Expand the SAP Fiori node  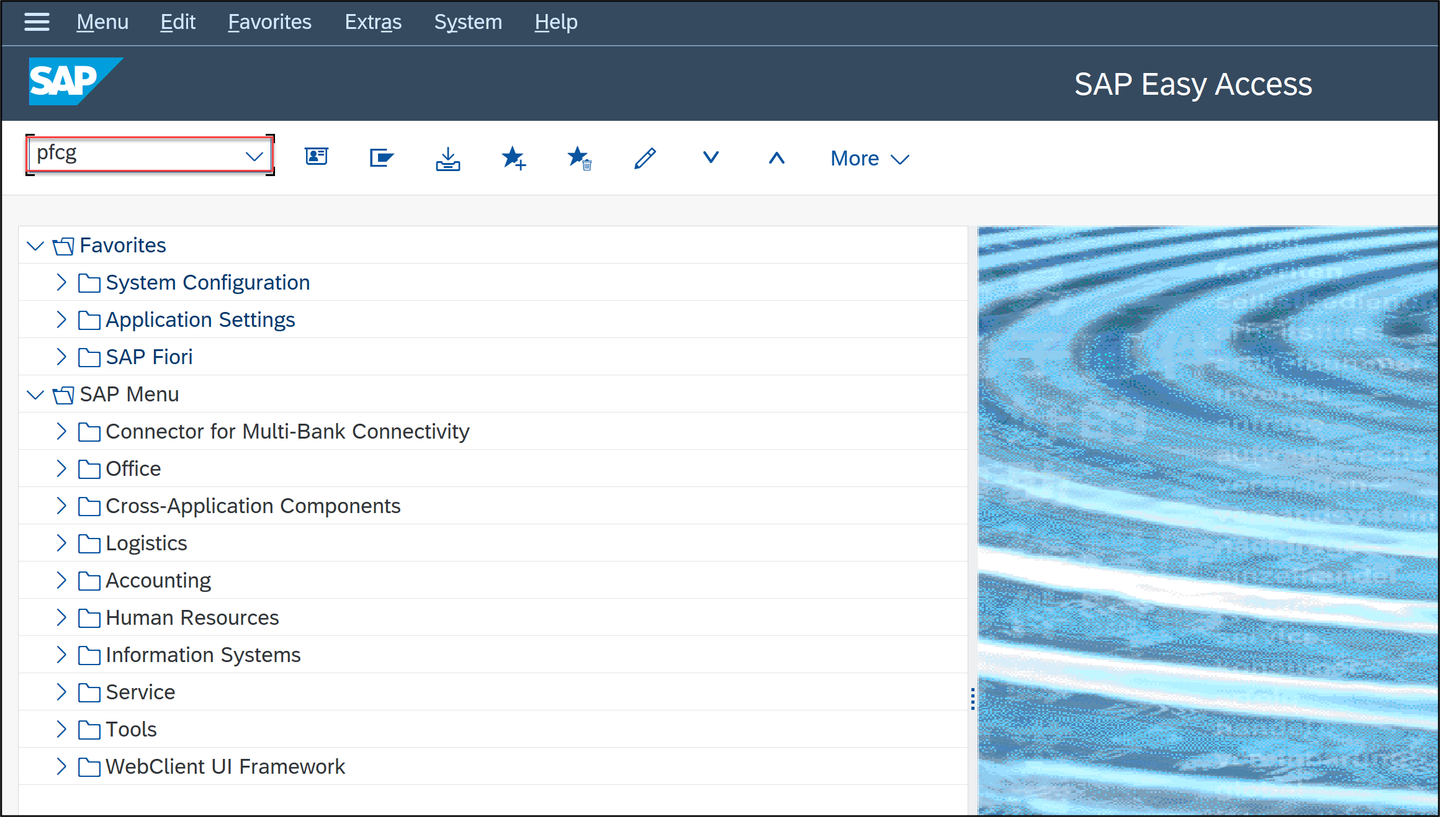pyautogui.click(x=61, y=357)
